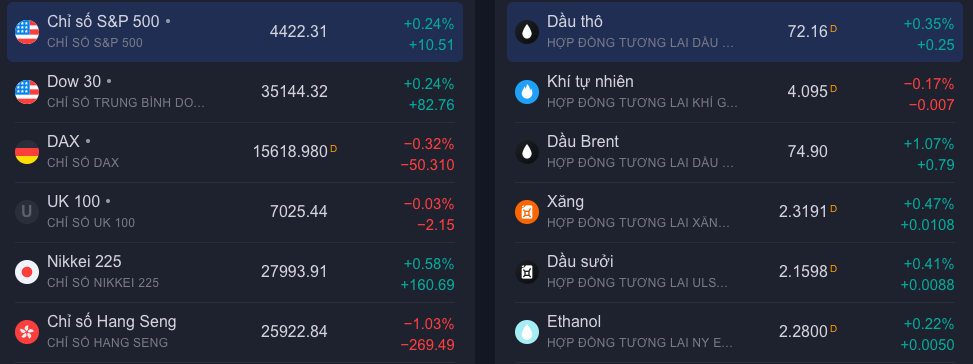This screenshot has height=364, width=973.
Task: Select the DAX price 15618.980
Action: coord(290,151)
